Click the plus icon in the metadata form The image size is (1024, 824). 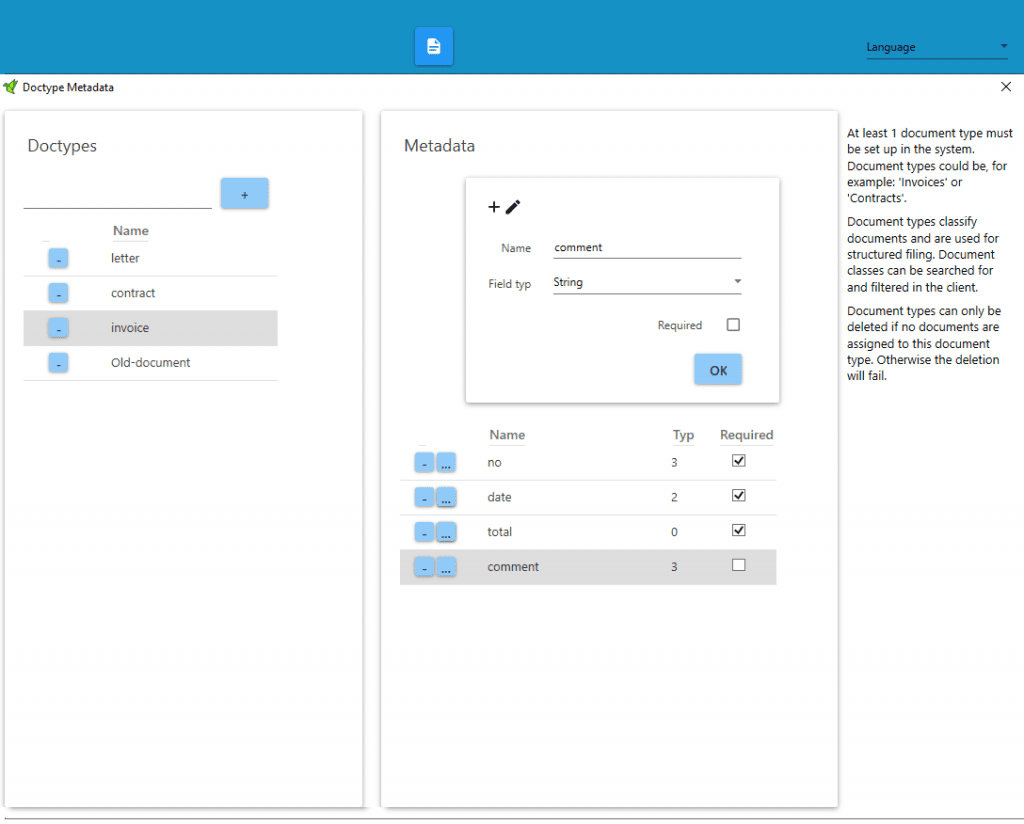tap(494, 207)
